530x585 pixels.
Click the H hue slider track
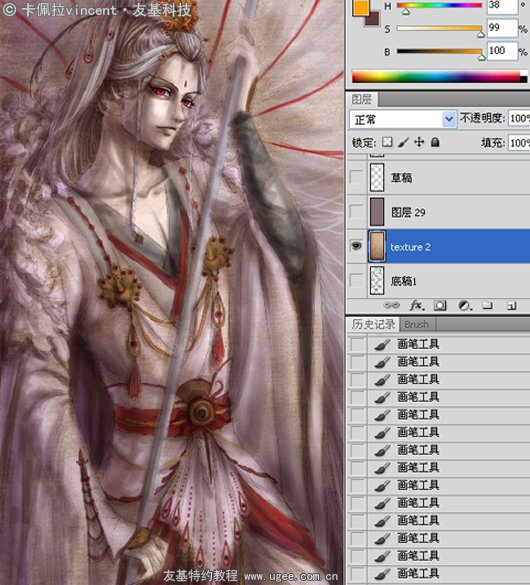(x=439, y=6)
